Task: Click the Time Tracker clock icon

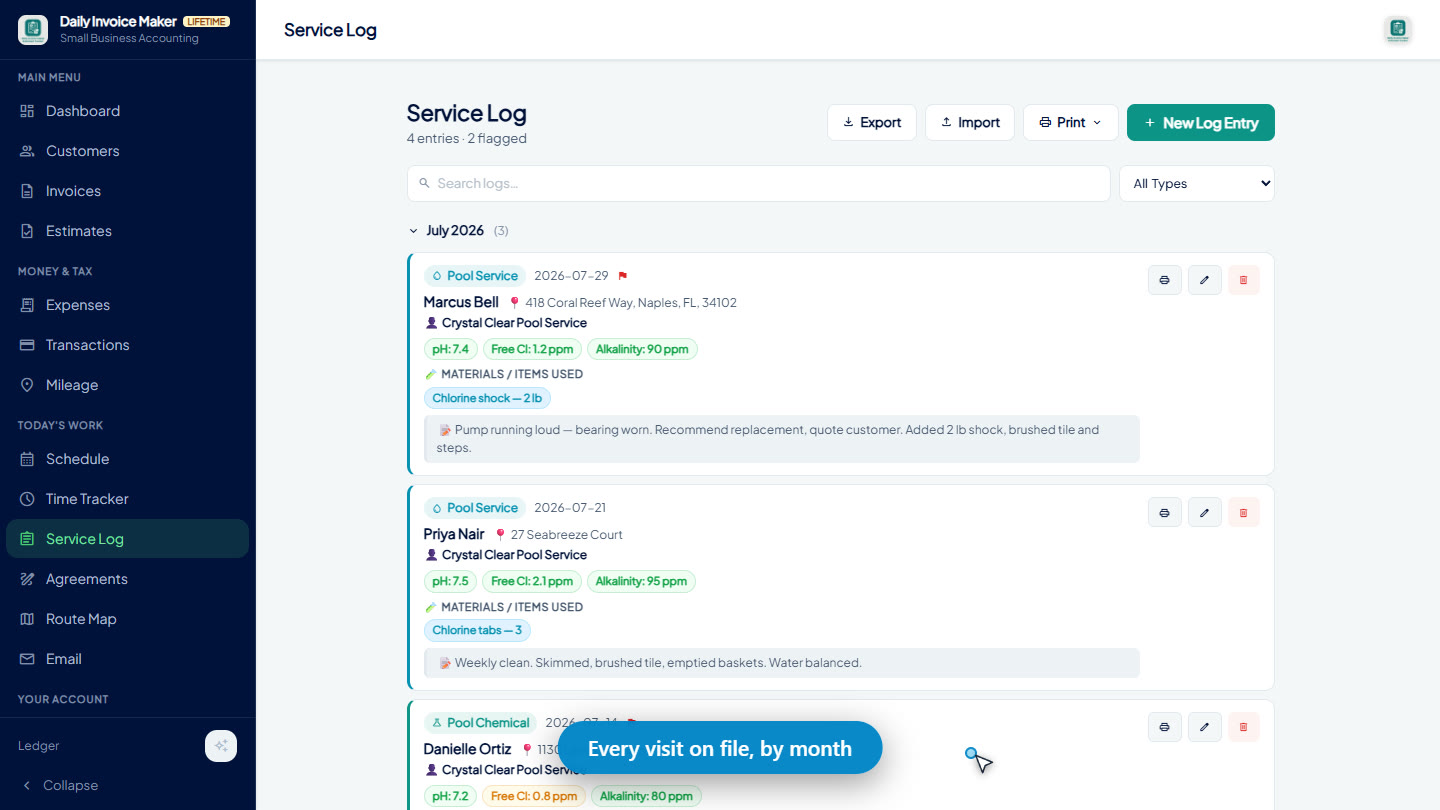Action: (x=27, y=499)
